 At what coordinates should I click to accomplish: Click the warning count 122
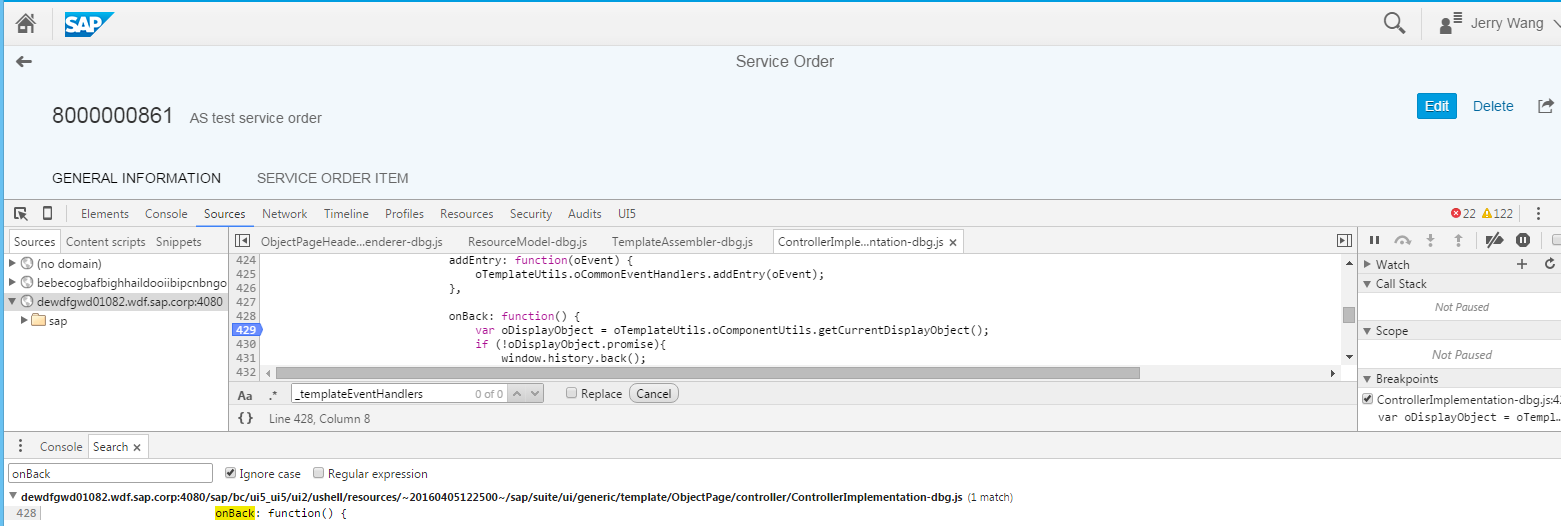coord(1497,214)
